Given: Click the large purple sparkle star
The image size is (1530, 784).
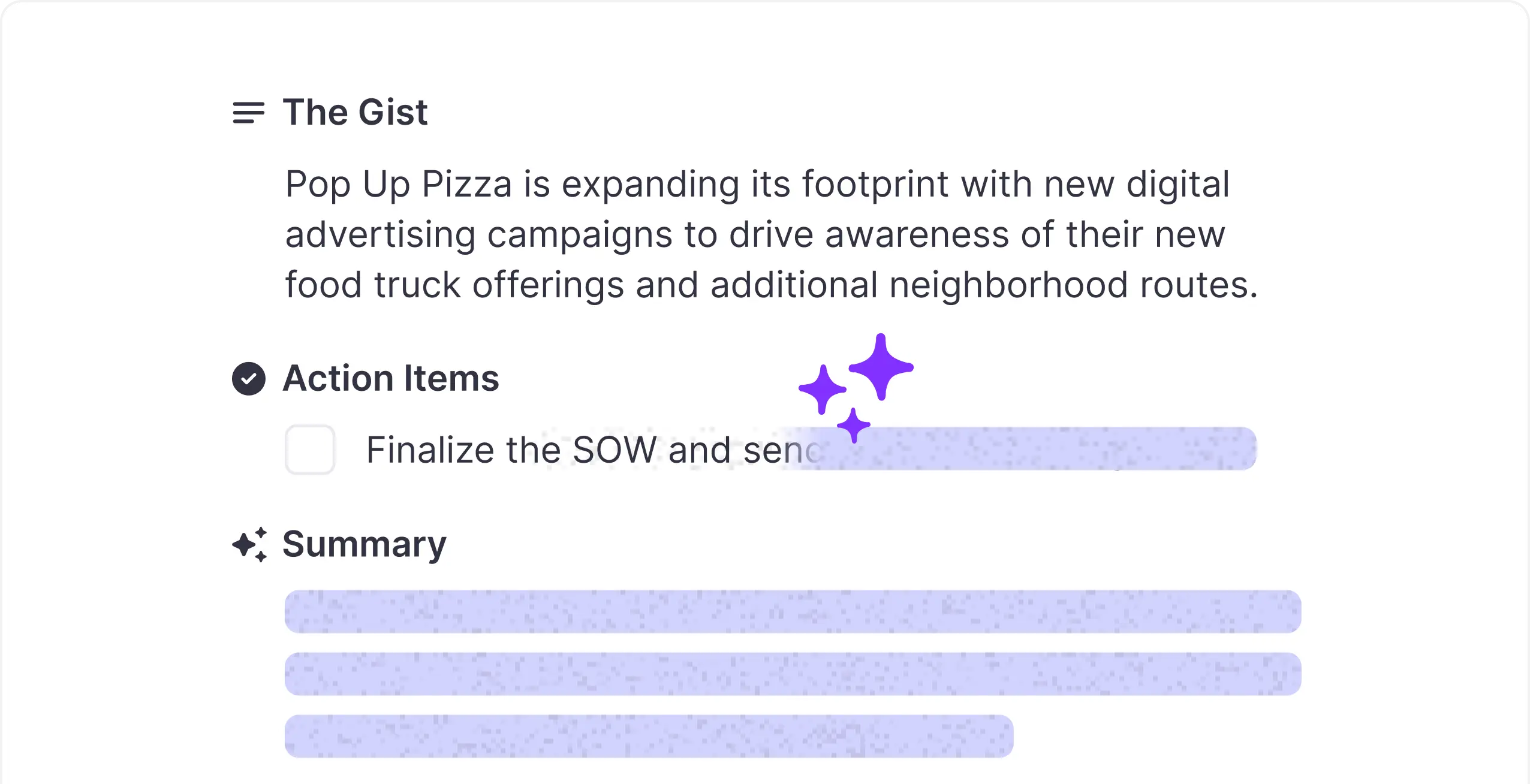Looking at the screenshot, I should click(881, 367).
